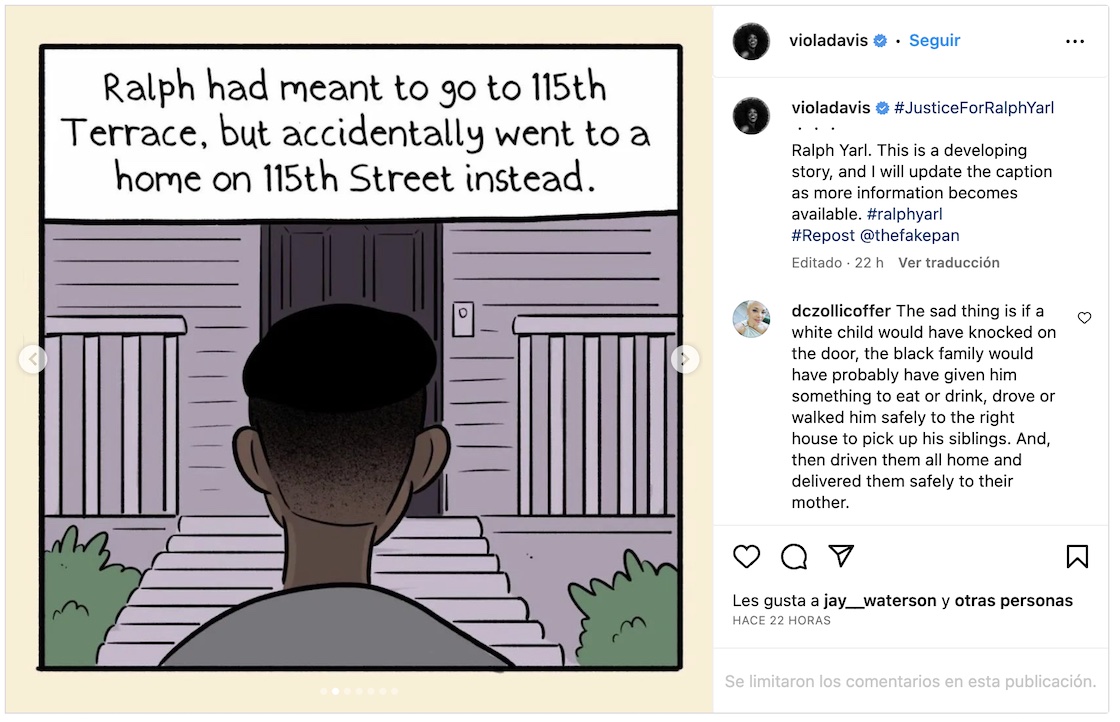Click dczollicoffer's profile avatar
Image resolution: width=1120 pixels, height=722 pixels.
pyautogui.click(x=751, y=319)
